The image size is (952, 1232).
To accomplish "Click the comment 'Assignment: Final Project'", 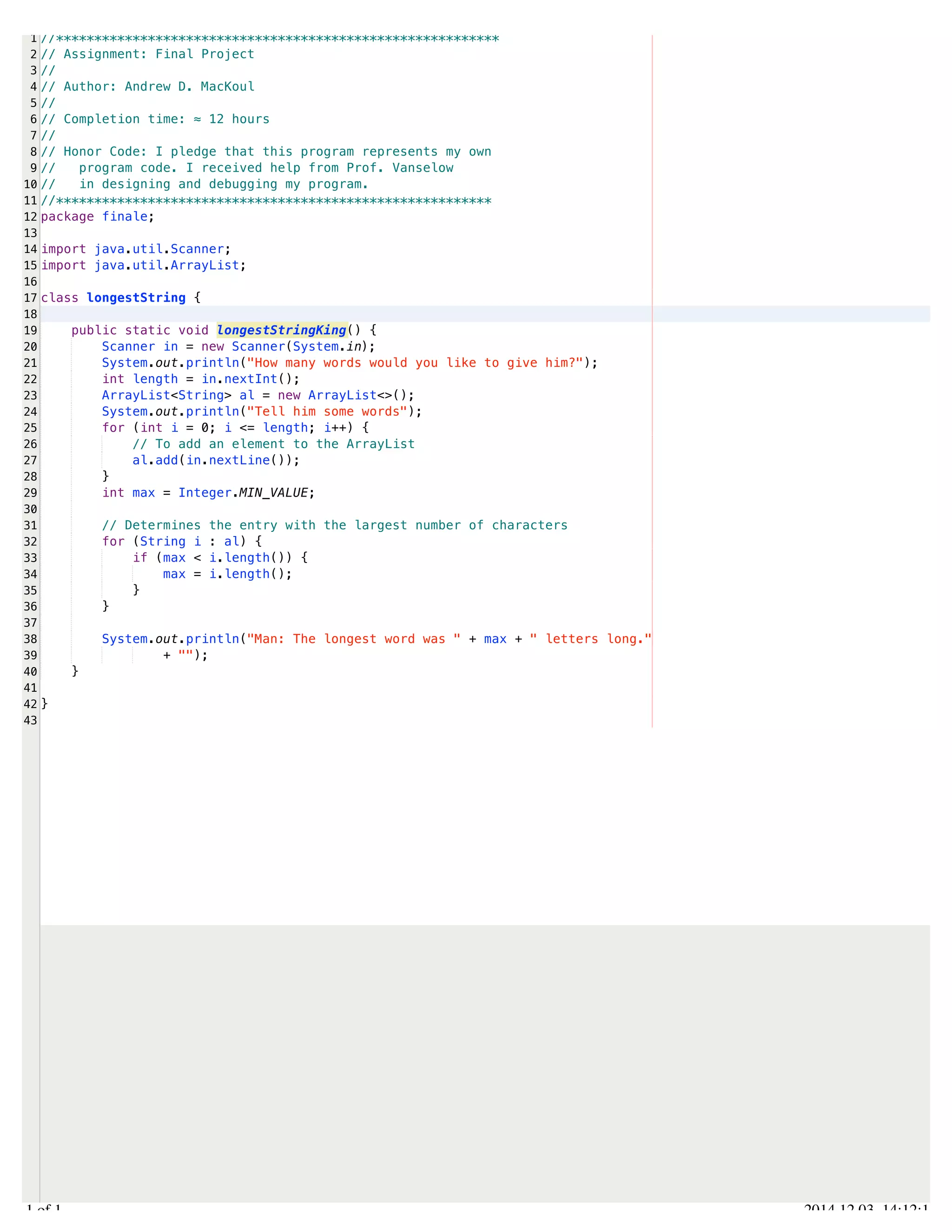I will (x=159, y=54).
